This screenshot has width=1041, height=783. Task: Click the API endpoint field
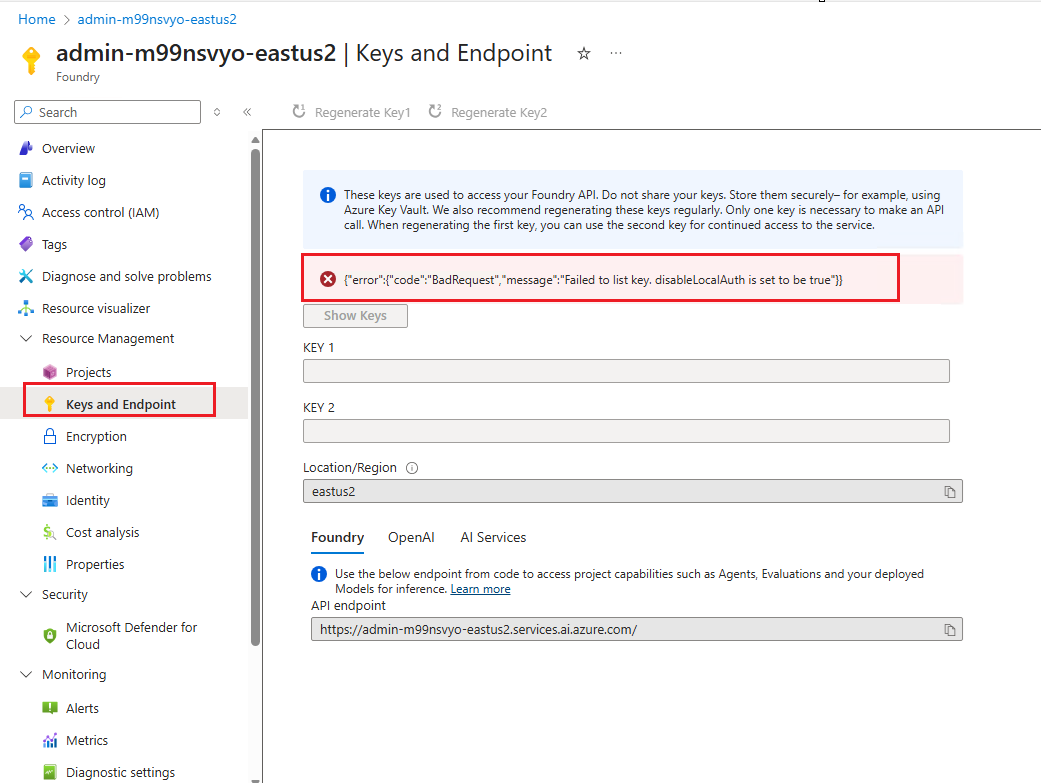[x=637, y=630]
